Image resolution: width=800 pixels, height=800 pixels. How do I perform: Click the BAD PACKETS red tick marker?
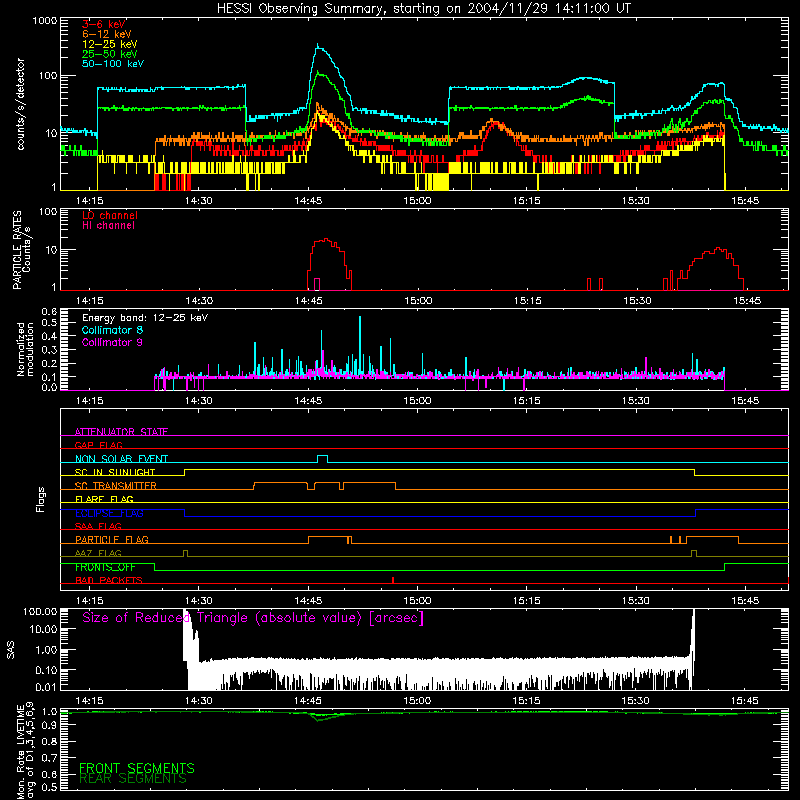click(x=393, y=580)
